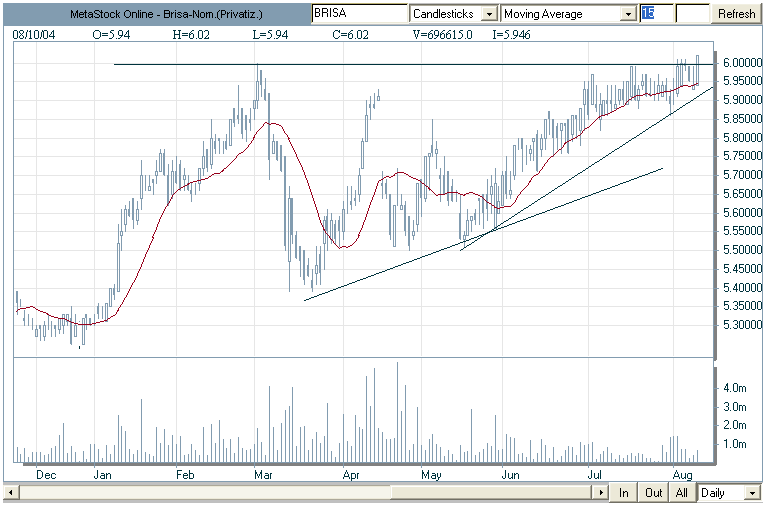Viewport: 766px width, 508px height.
Task: Open the Moving Average indicator dropdown arrow
Action: coord(628,14)
